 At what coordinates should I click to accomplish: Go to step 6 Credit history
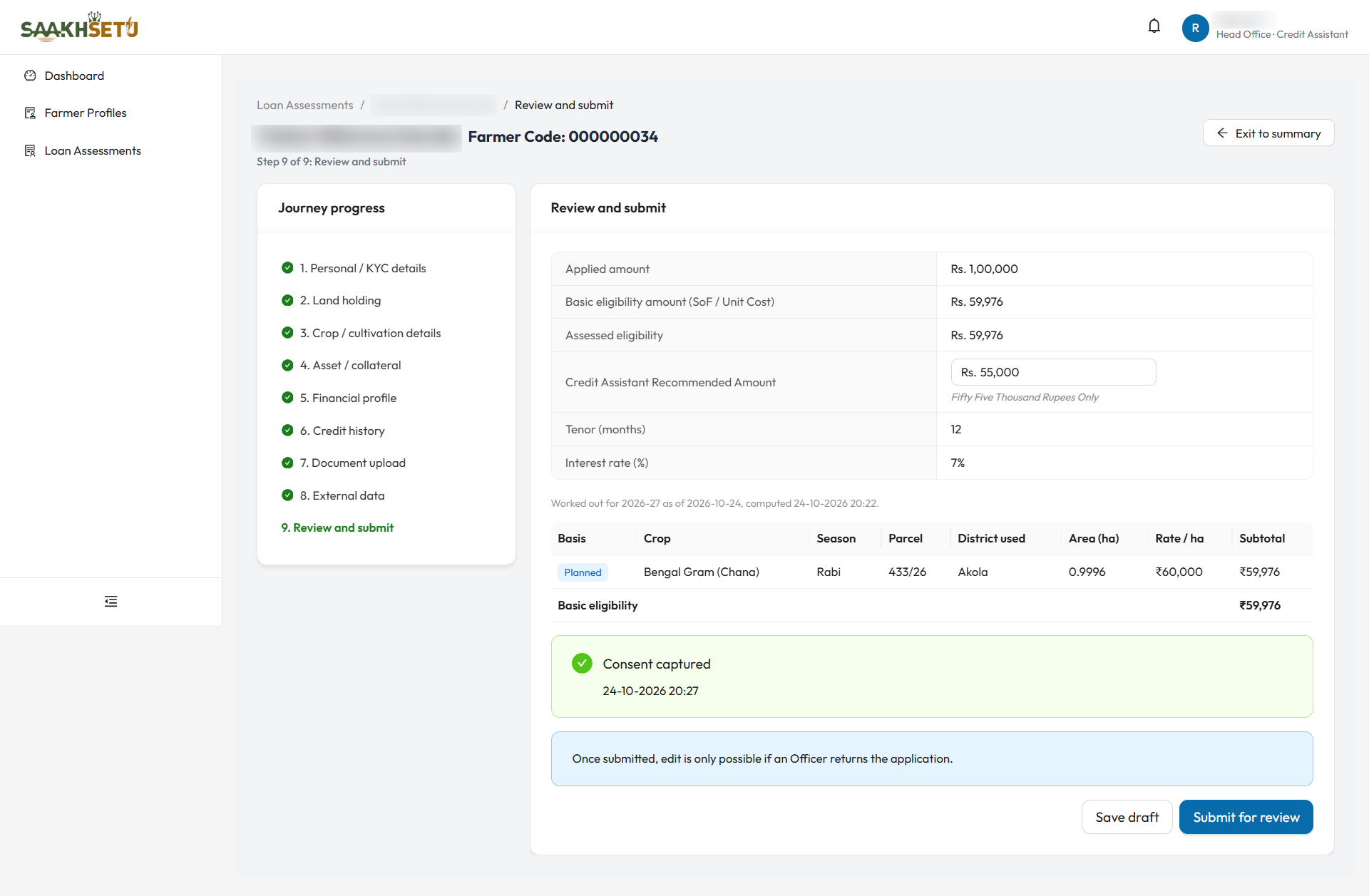pyautogui.click(x=342, y=431)
